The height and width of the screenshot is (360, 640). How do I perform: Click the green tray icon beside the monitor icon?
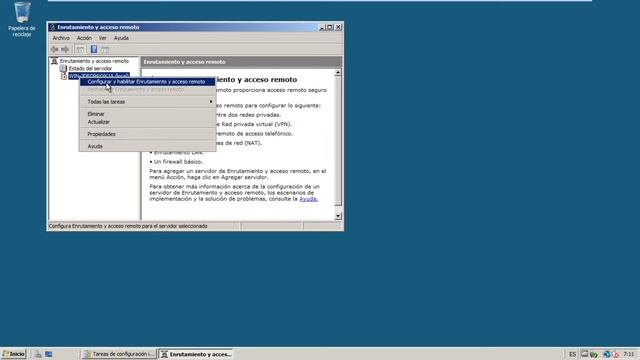pos(593,354)
